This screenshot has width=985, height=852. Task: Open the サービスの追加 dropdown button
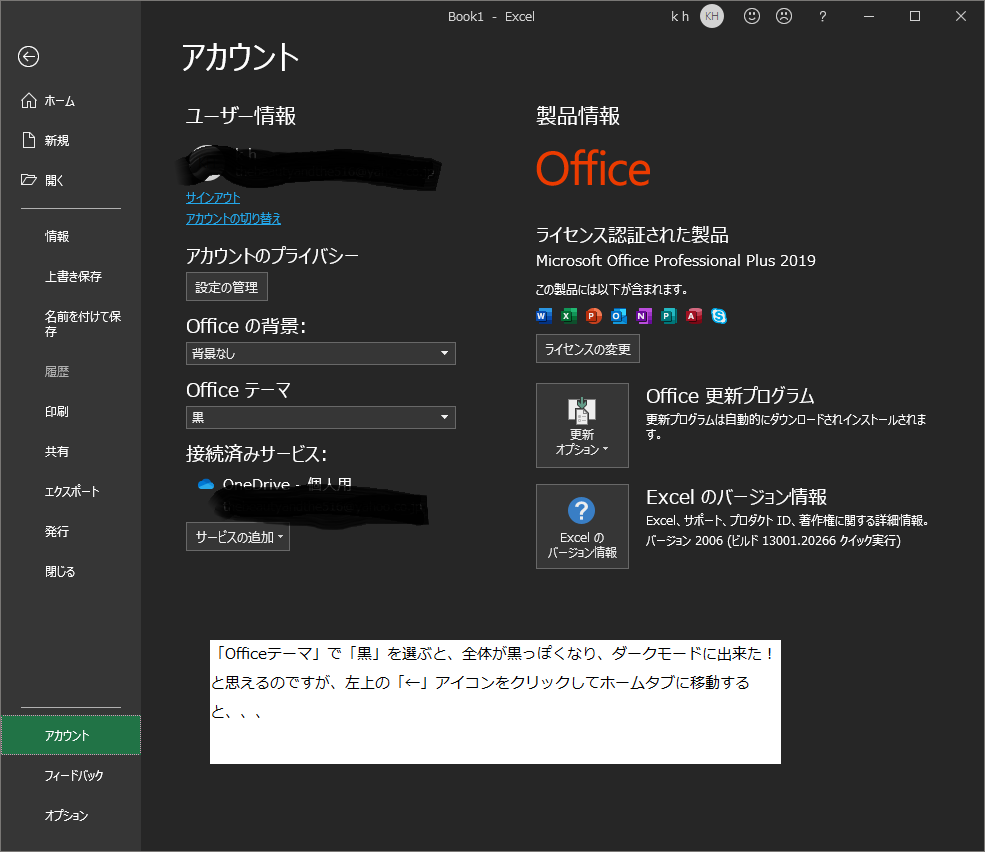click(x=238, y=537)
